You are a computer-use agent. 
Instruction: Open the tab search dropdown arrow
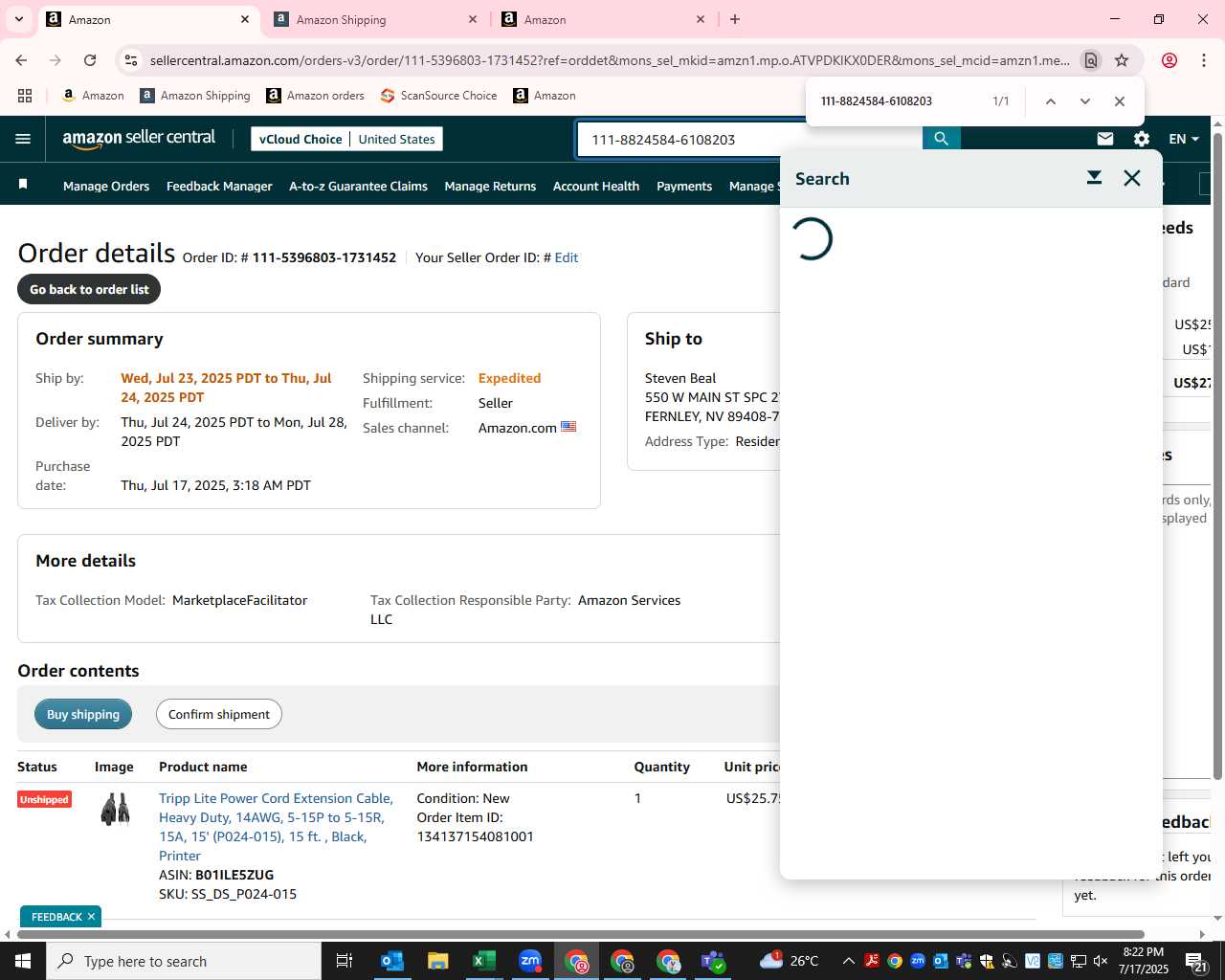(18, 19)
